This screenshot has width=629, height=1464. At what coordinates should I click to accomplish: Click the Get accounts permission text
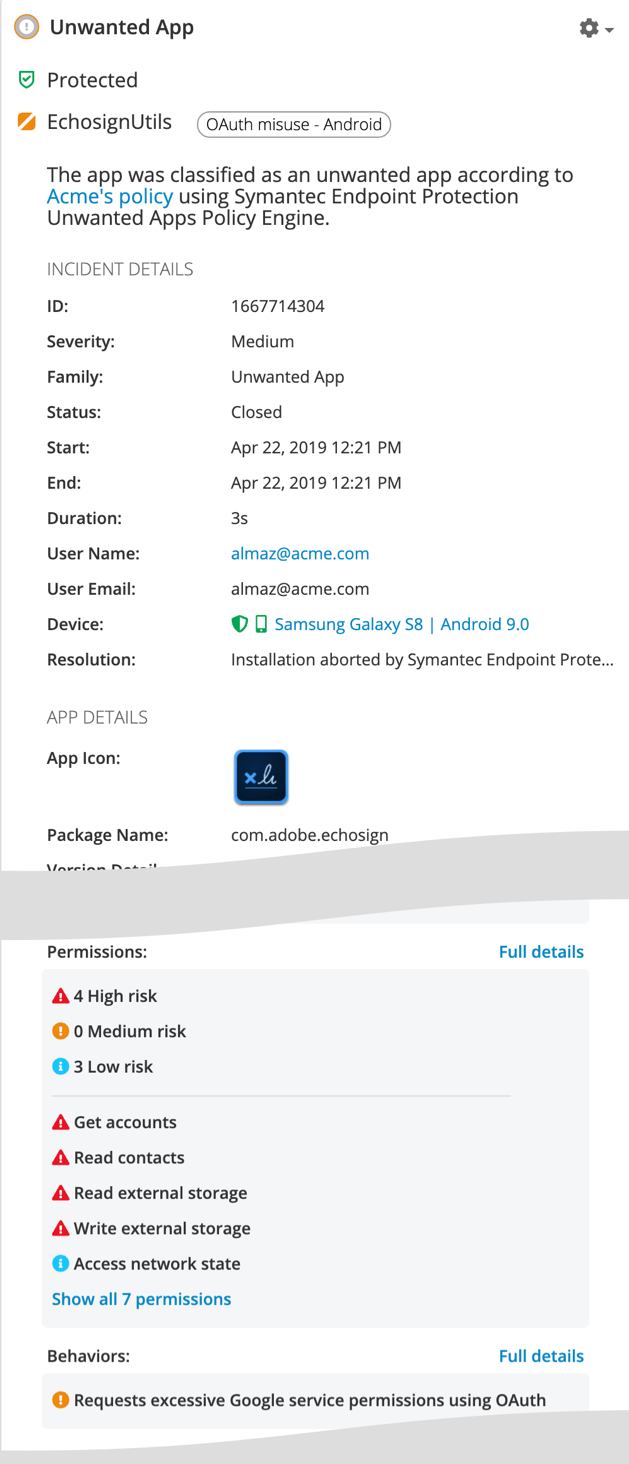[x=125, y=1122]
